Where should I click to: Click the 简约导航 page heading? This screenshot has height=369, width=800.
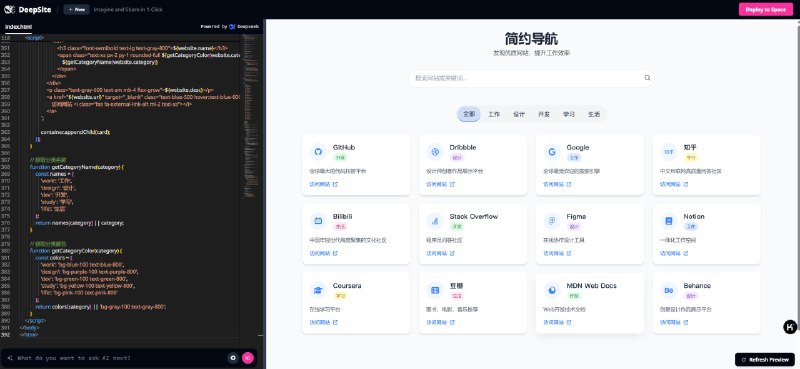click(x=531, y=39)
